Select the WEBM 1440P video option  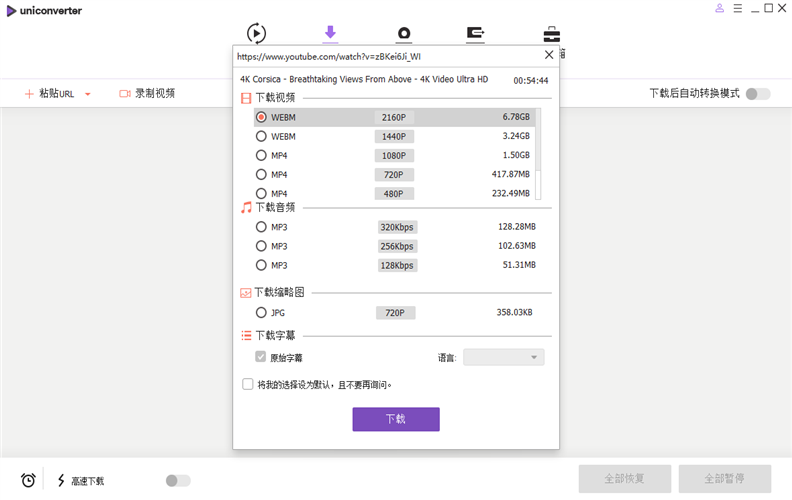pyautogui.click(x=262, y=136)
